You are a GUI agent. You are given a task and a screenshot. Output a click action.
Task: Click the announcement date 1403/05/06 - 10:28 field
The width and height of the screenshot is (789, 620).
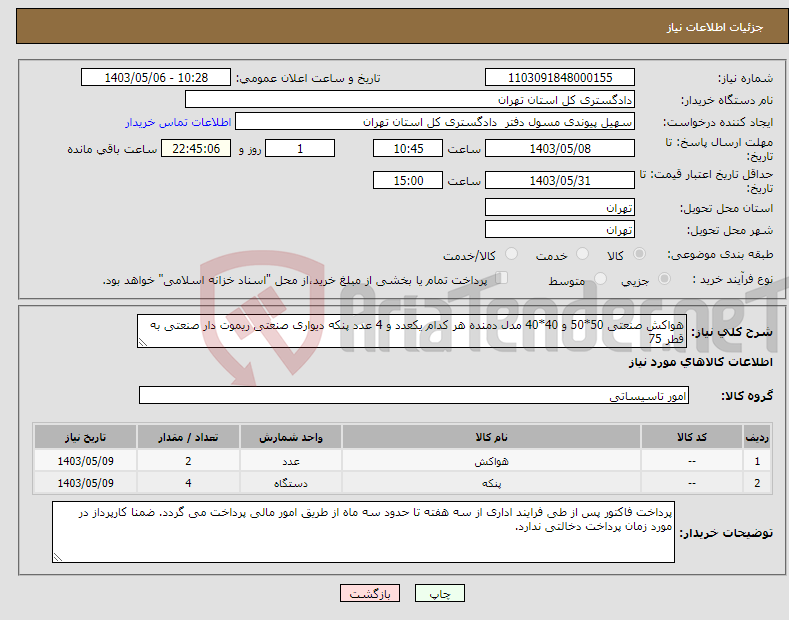(156, 78)
